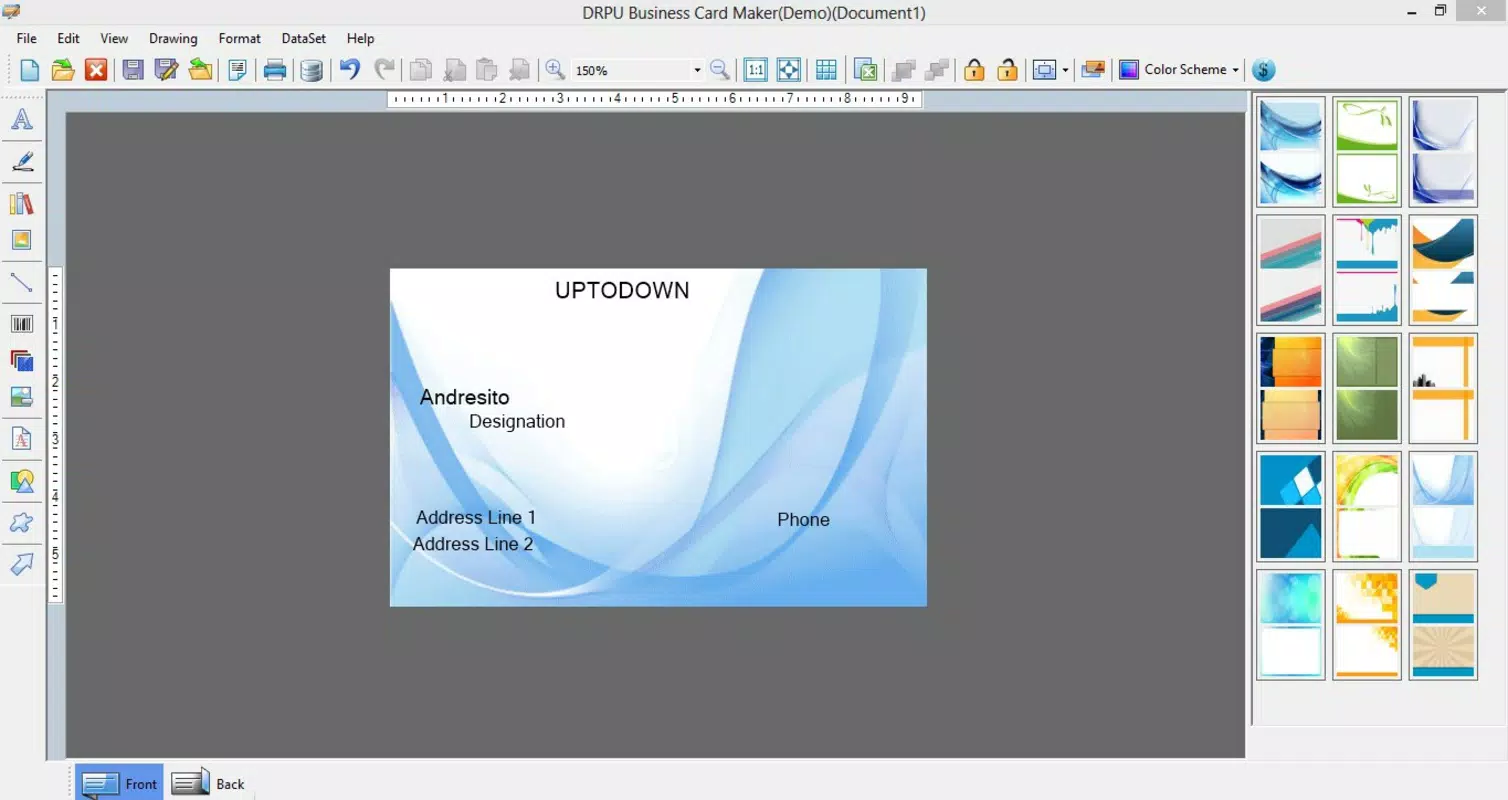
Task: Select the signature pen tool in sidebar
Action: [21, 161]
